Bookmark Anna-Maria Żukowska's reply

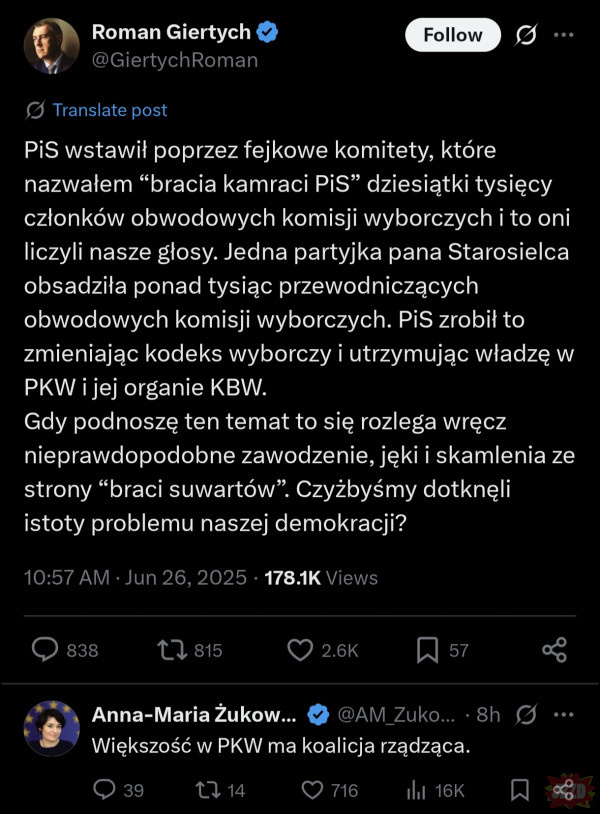tap(520, 790)
